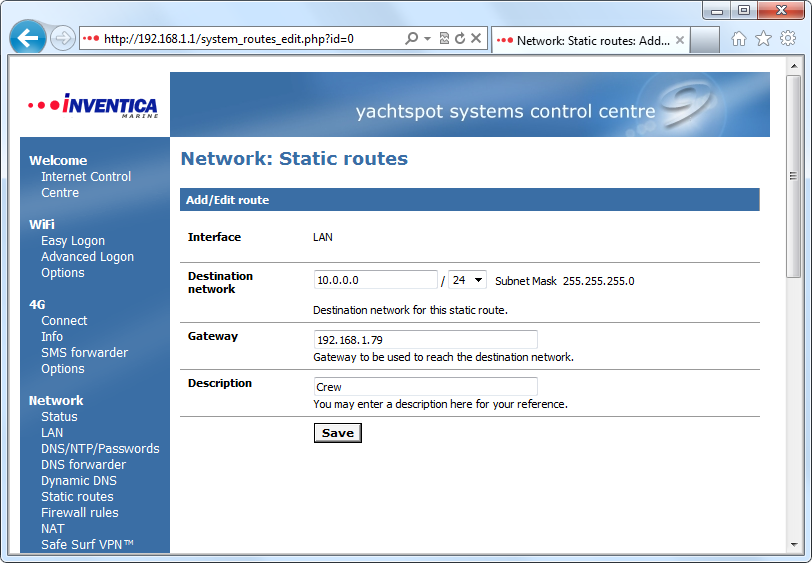The image size is (812, 563).
Task: Minimize the browser window
Action: (x=717, y=10)
